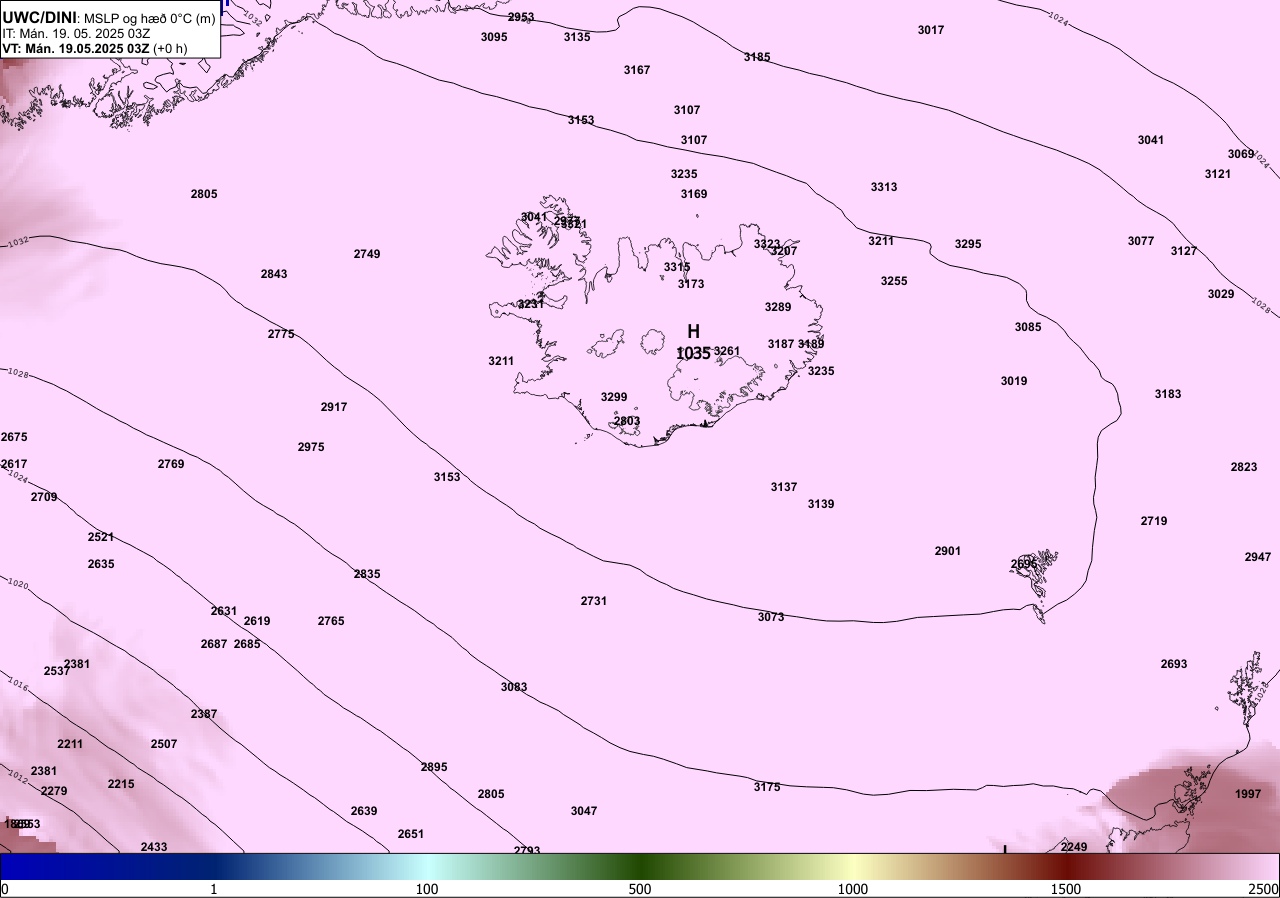Click the 0 label on the color scale
The width and height of the screenshot is (1280, 898).
5,889
